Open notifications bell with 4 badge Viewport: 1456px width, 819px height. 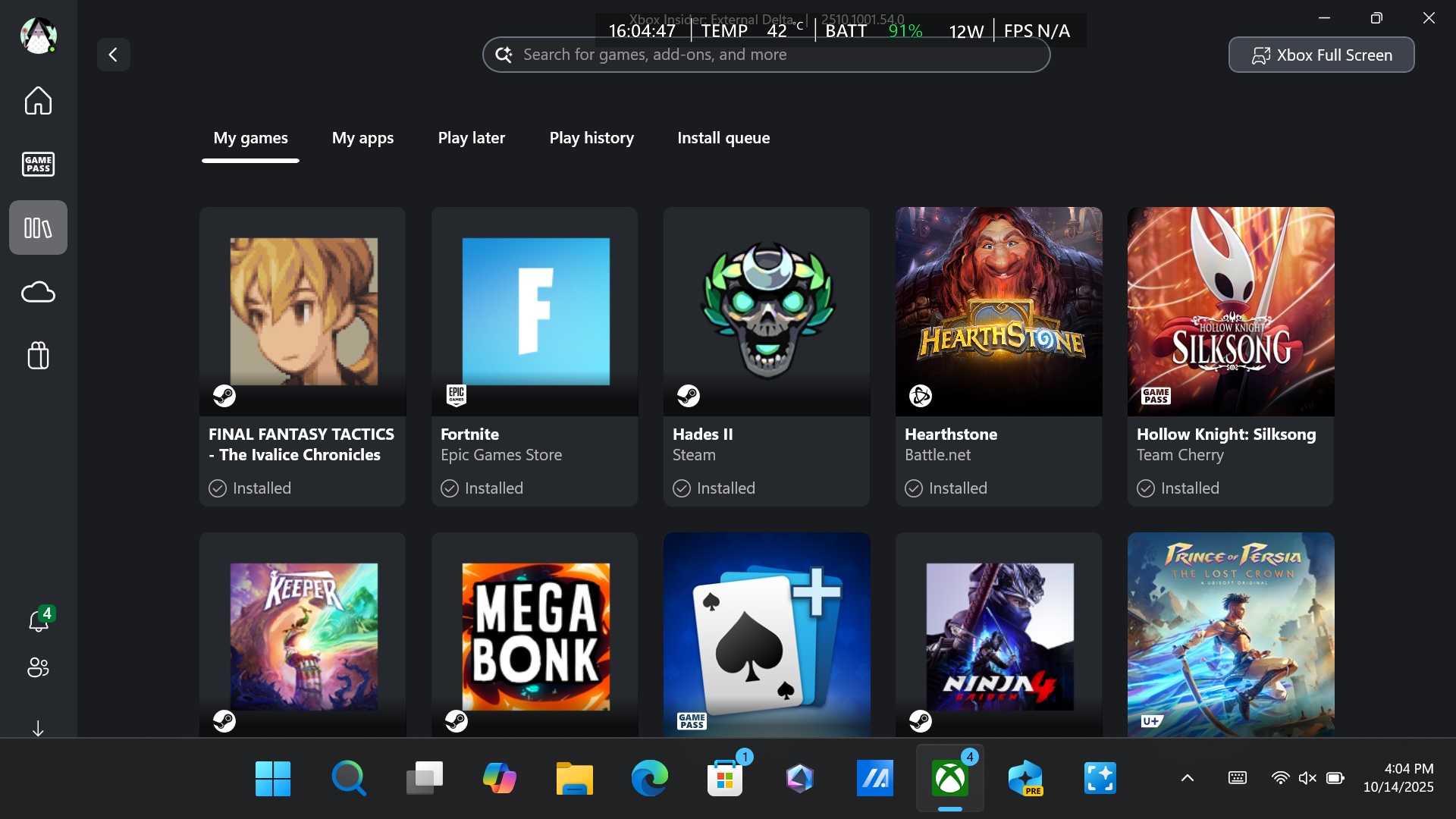[38, 621]
